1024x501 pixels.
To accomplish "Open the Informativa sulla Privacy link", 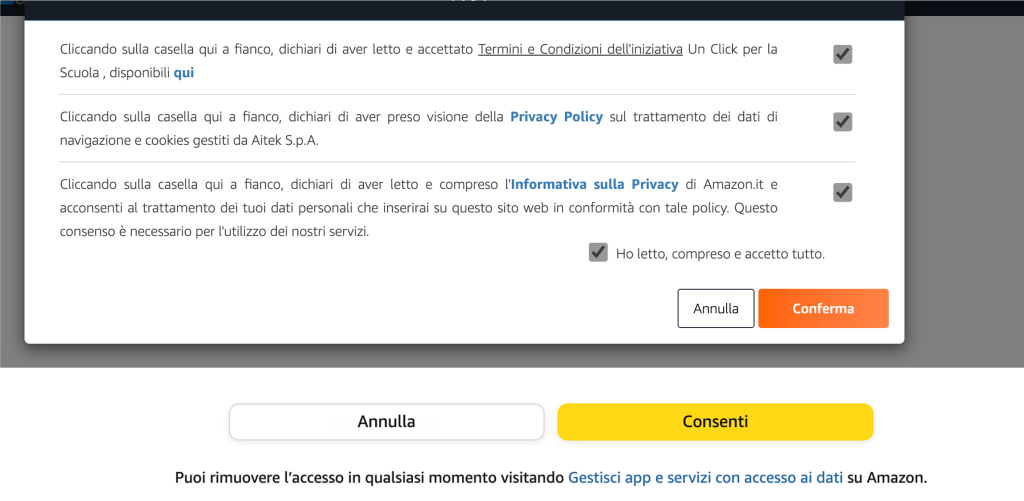I will (x=594, y=185).
